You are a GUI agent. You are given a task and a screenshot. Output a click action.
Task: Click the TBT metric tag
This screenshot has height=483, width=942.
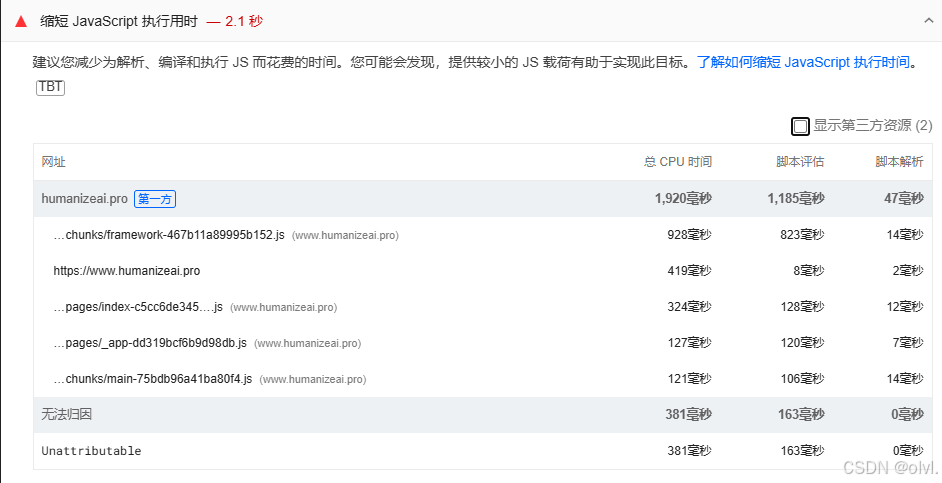[50, 87]
